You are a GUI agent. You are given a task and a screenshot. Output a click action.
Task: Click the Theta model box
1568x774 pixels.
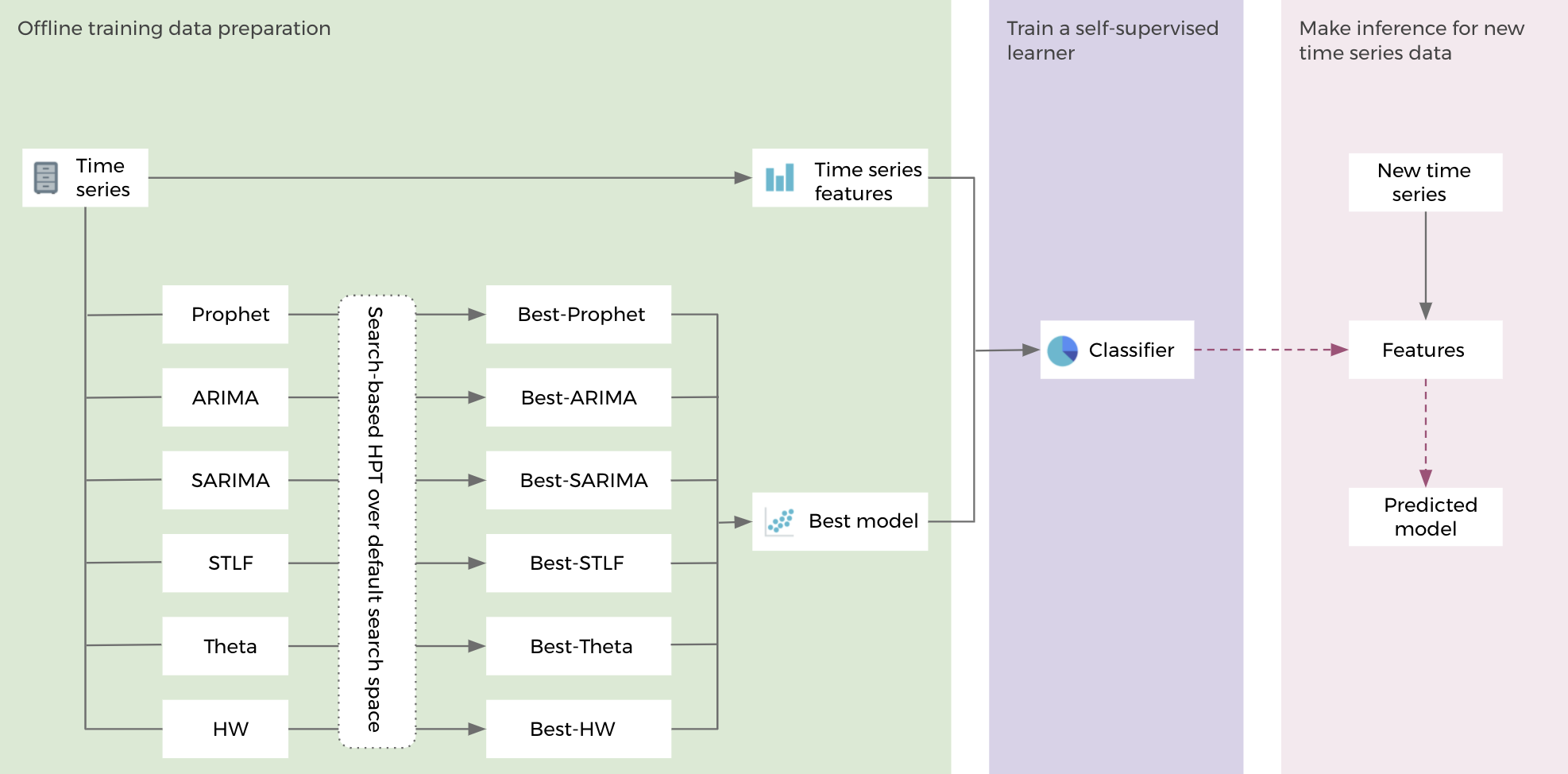coord(226,646)
